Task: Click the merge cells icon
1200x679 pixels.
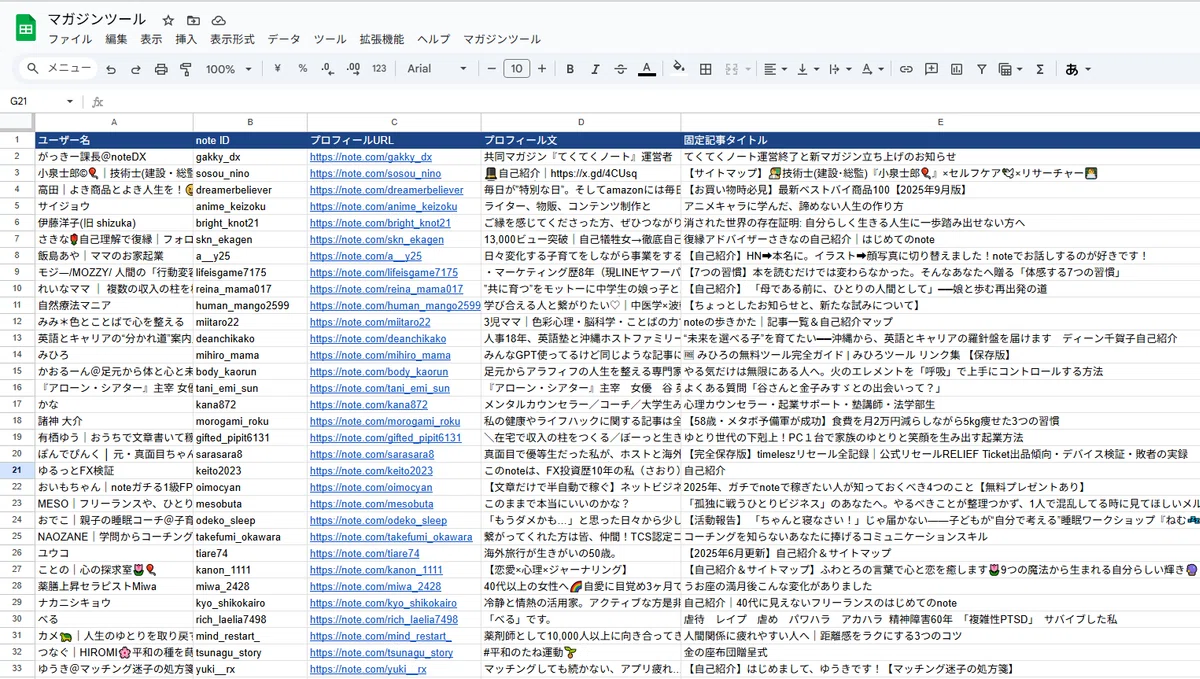Action: (x=731, y=69)
